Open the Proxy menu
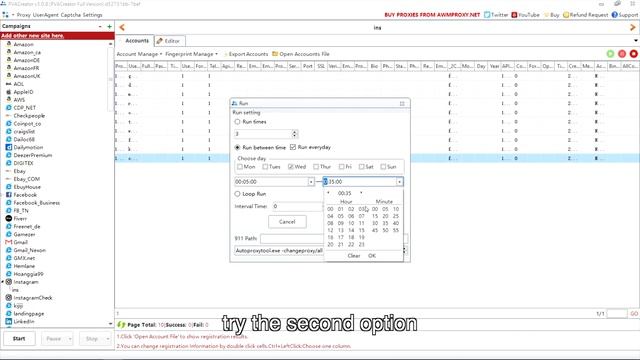This screenshot has height=360, width=640. point(23,15)
